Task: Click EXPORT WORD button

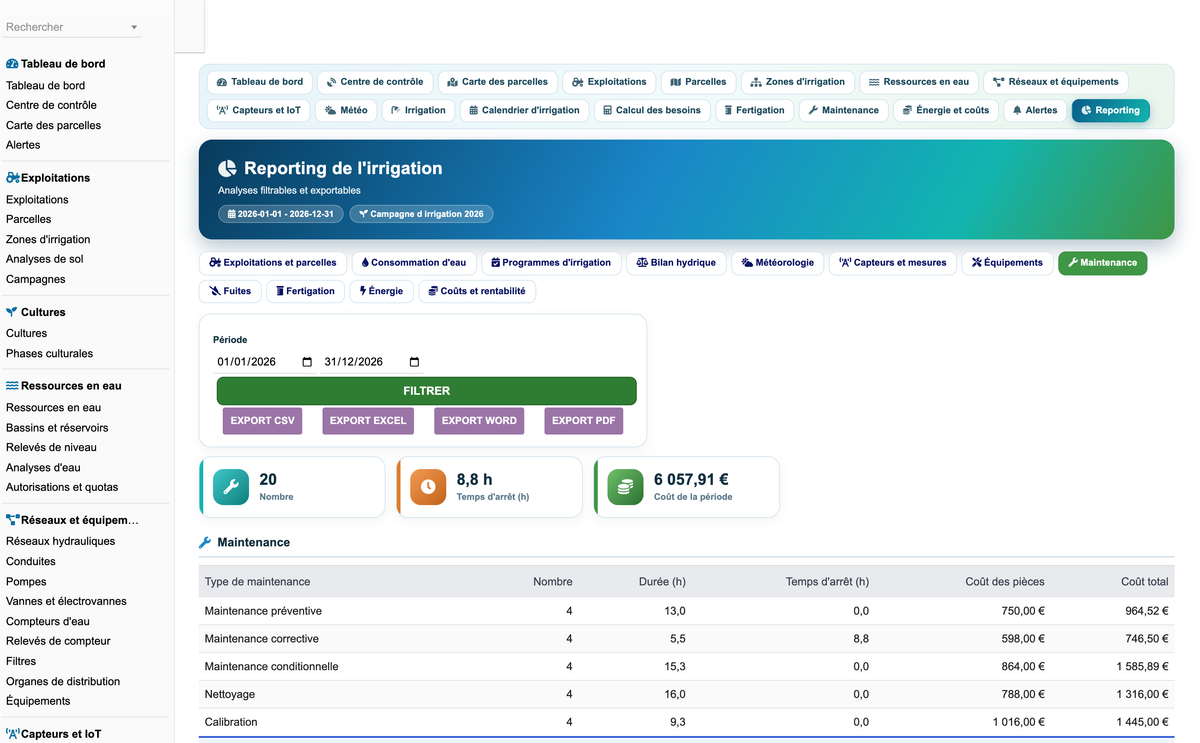Action: [x=479, y=421]
